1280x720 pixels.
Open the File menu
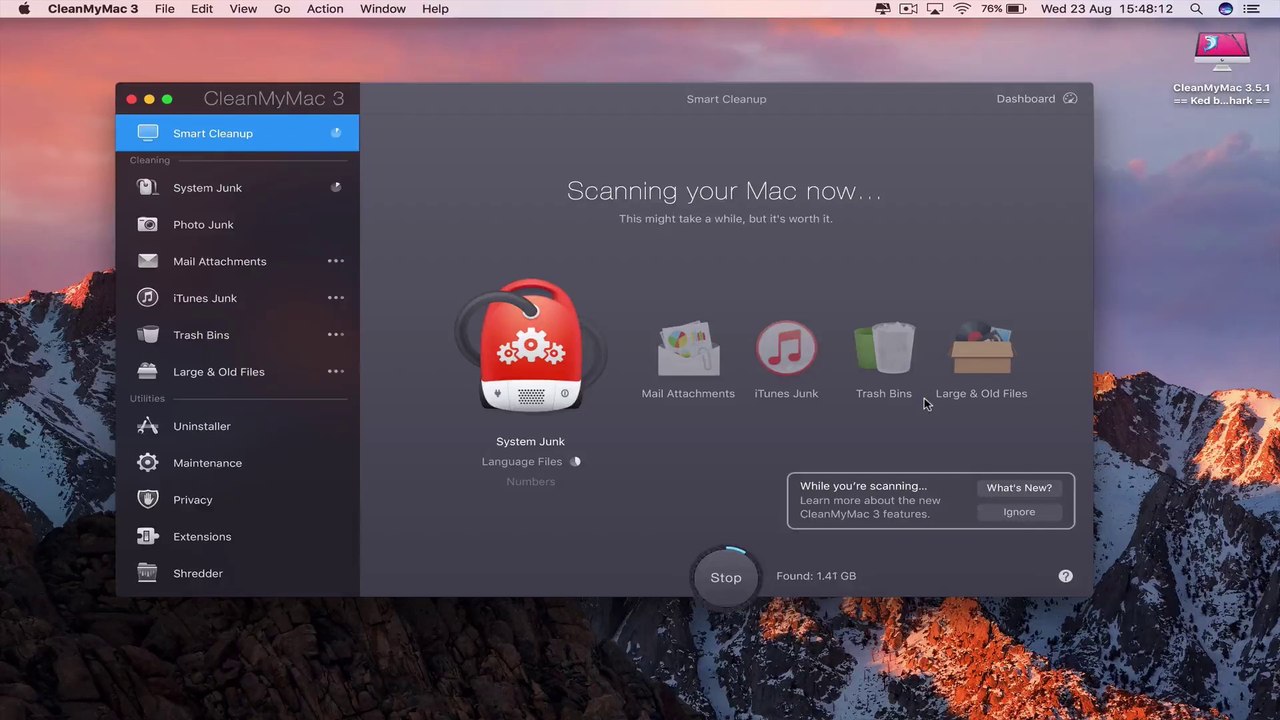click(165, 9)
